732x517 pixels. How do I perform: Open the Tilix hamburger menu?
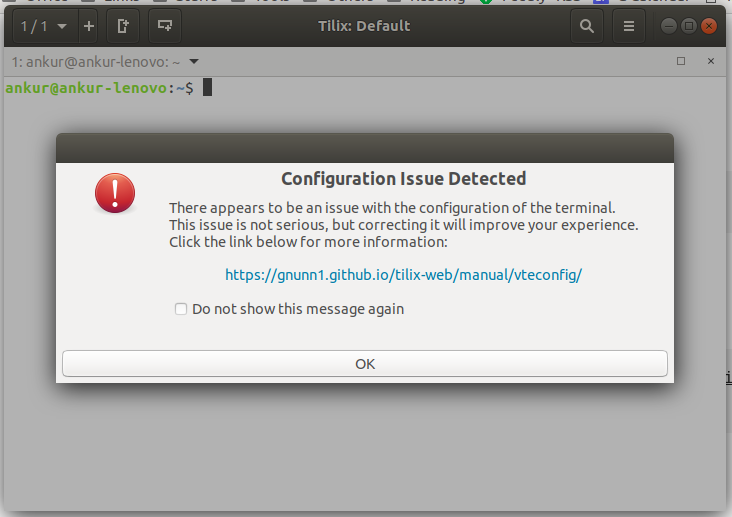(x=629, y=26)
